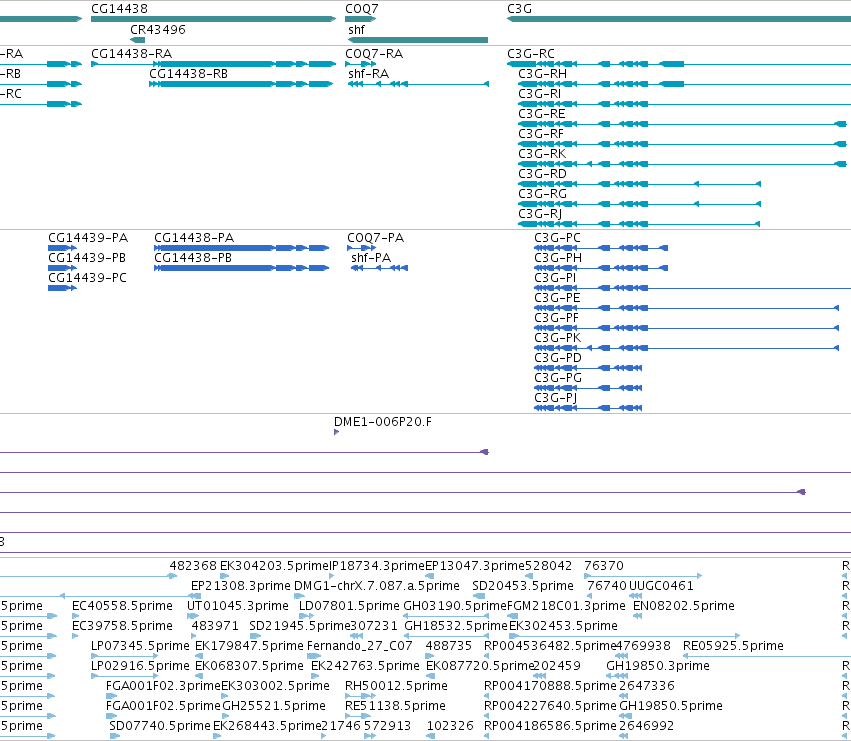Click the COQ7-RA transcript label
The width and height of the screenshot is (851, 741).
374,54
